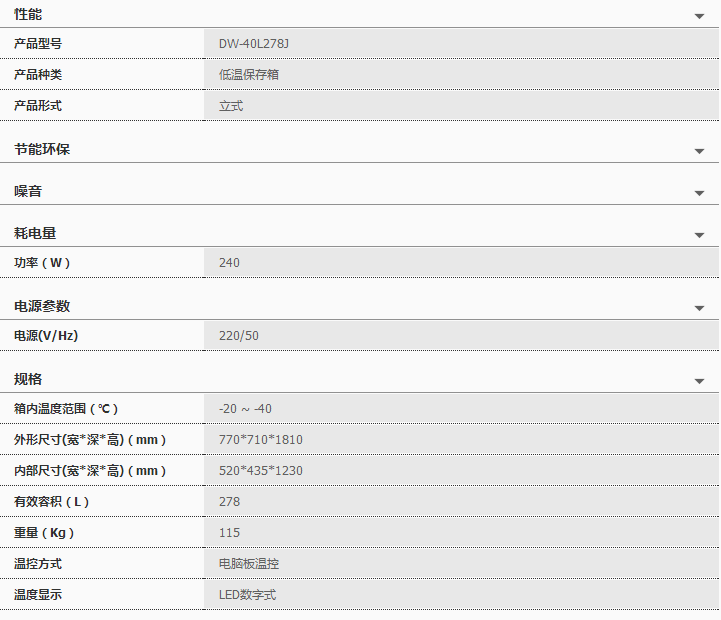721x620 pixels.
Task: Click the 耗电量 section header
Action: coord(35,233)
